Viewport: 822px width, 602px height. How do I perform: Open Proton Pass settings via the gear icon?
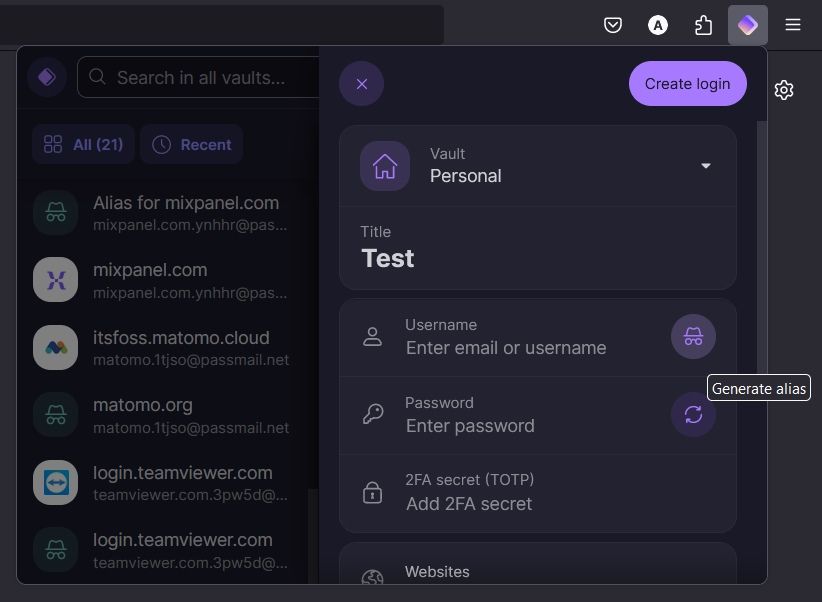[784, 90]
